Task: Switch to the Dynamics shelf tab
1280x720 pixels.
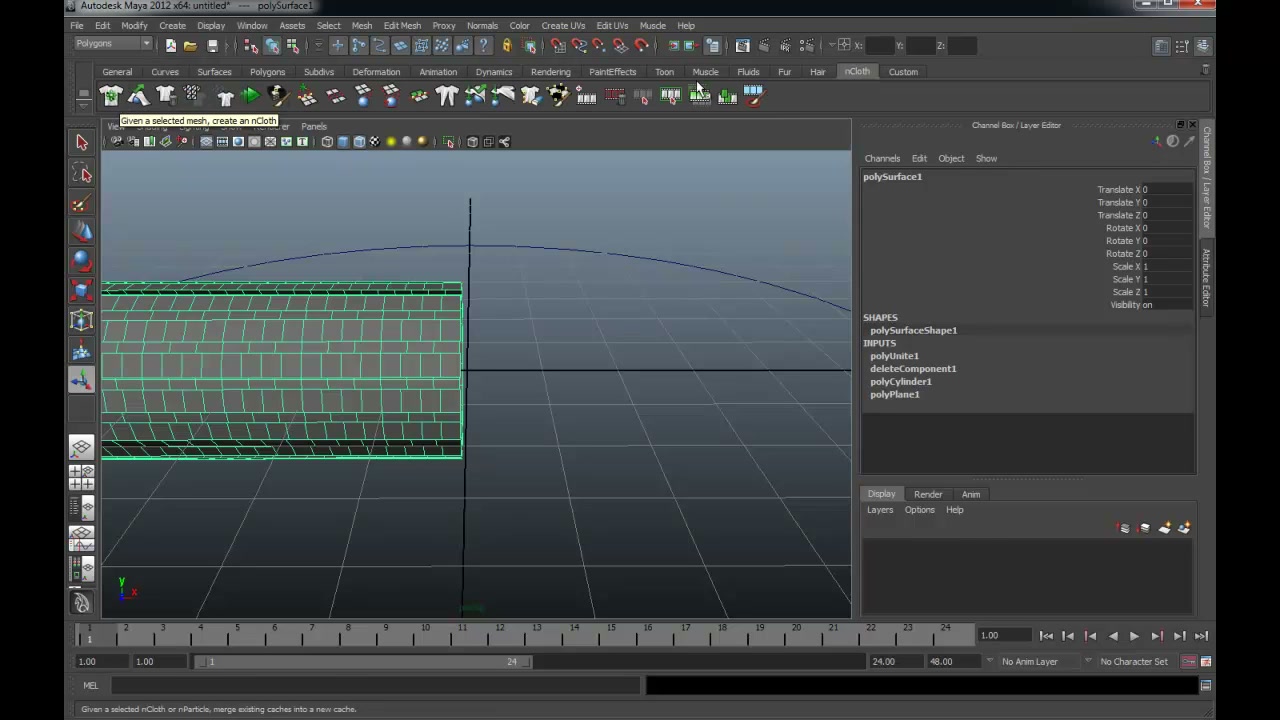Action: tap(494, 72)
